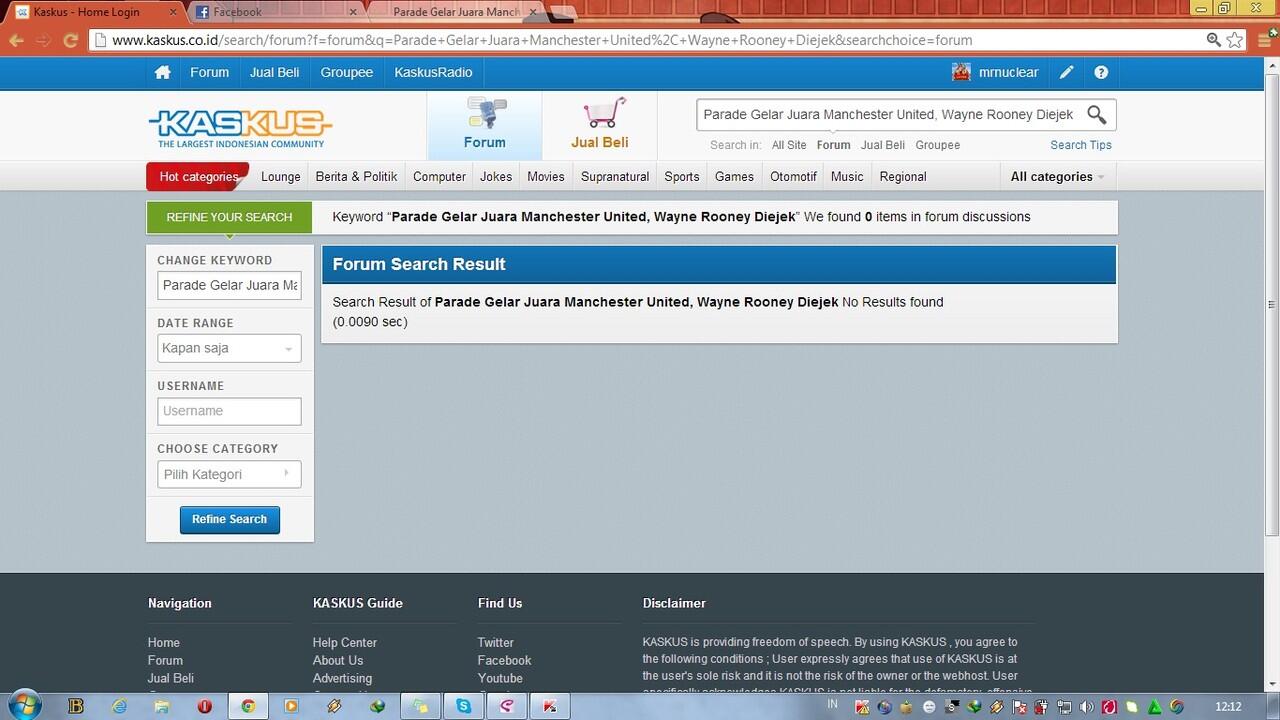The height and width of the screenshot is (720, 1280).
Task: Click the browser Back arrow
Action: (16, 40)
